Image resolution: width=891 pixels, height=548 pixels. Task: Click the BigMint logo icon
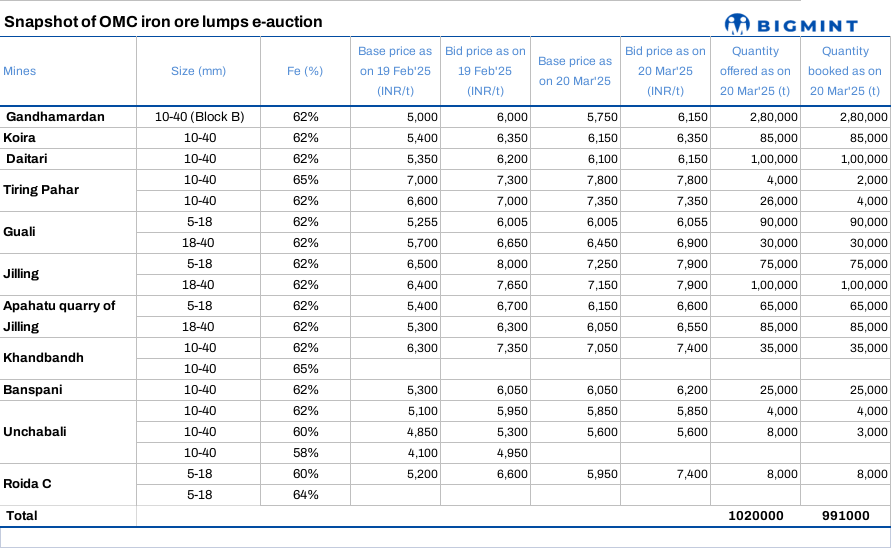(737, 22)
